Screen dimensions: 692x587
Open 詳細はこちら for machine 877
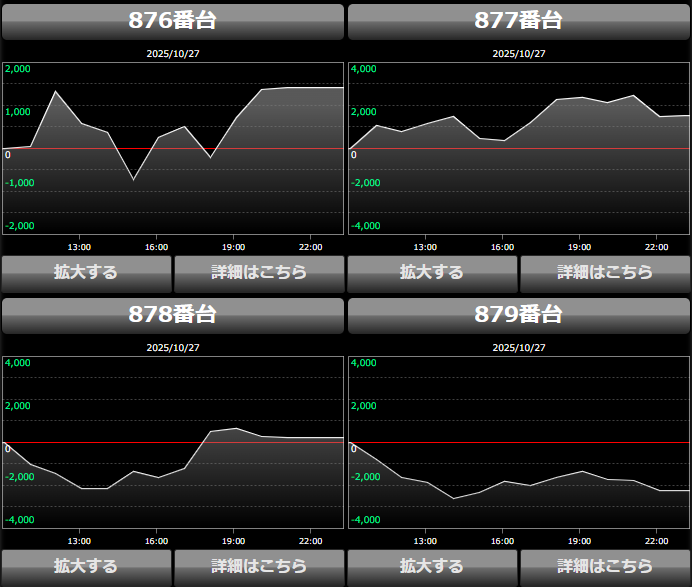tap(605, 272)
